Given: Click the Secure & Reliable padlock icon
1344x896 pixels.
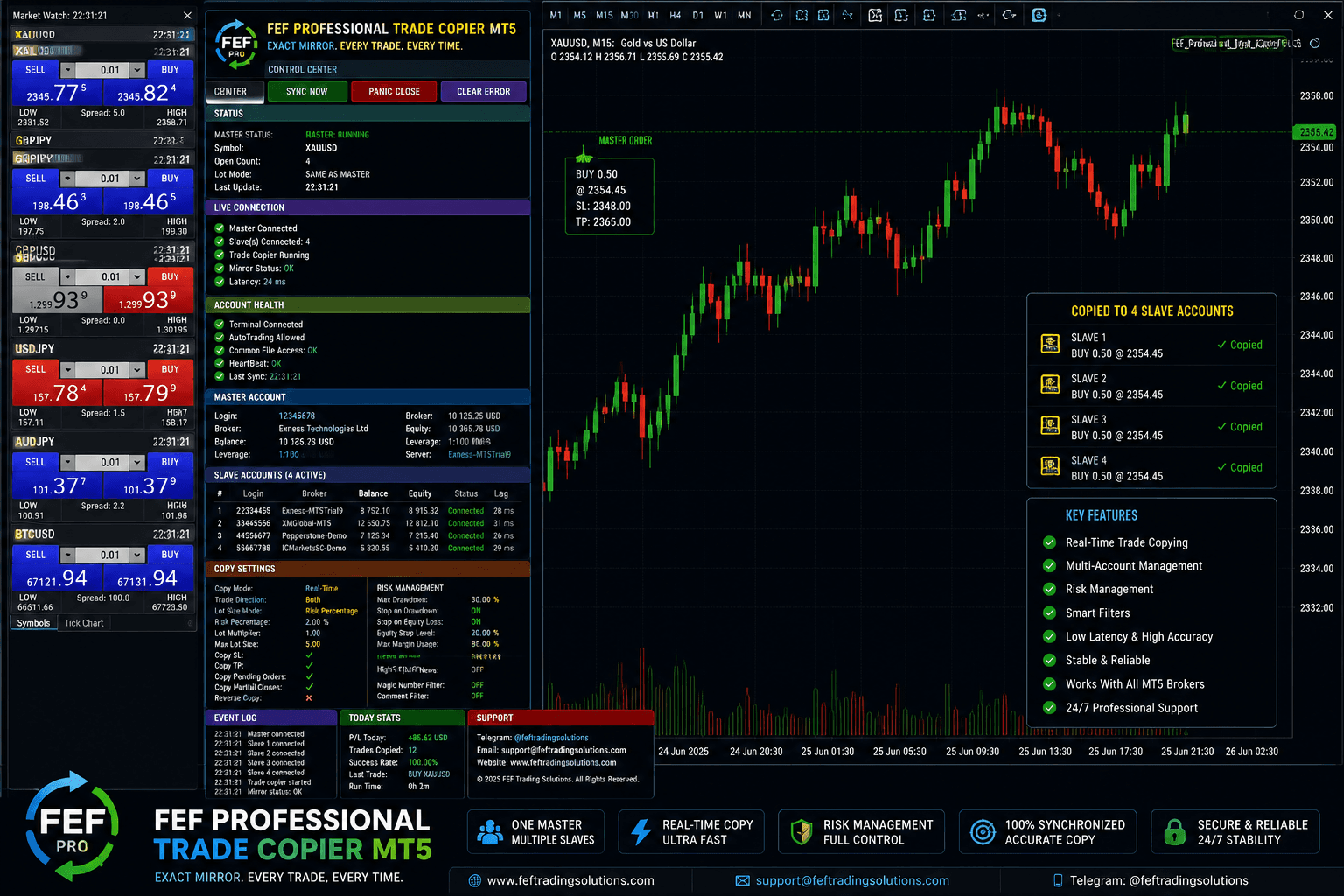Looking at the screenshot, I should [x=1175, y=831].
